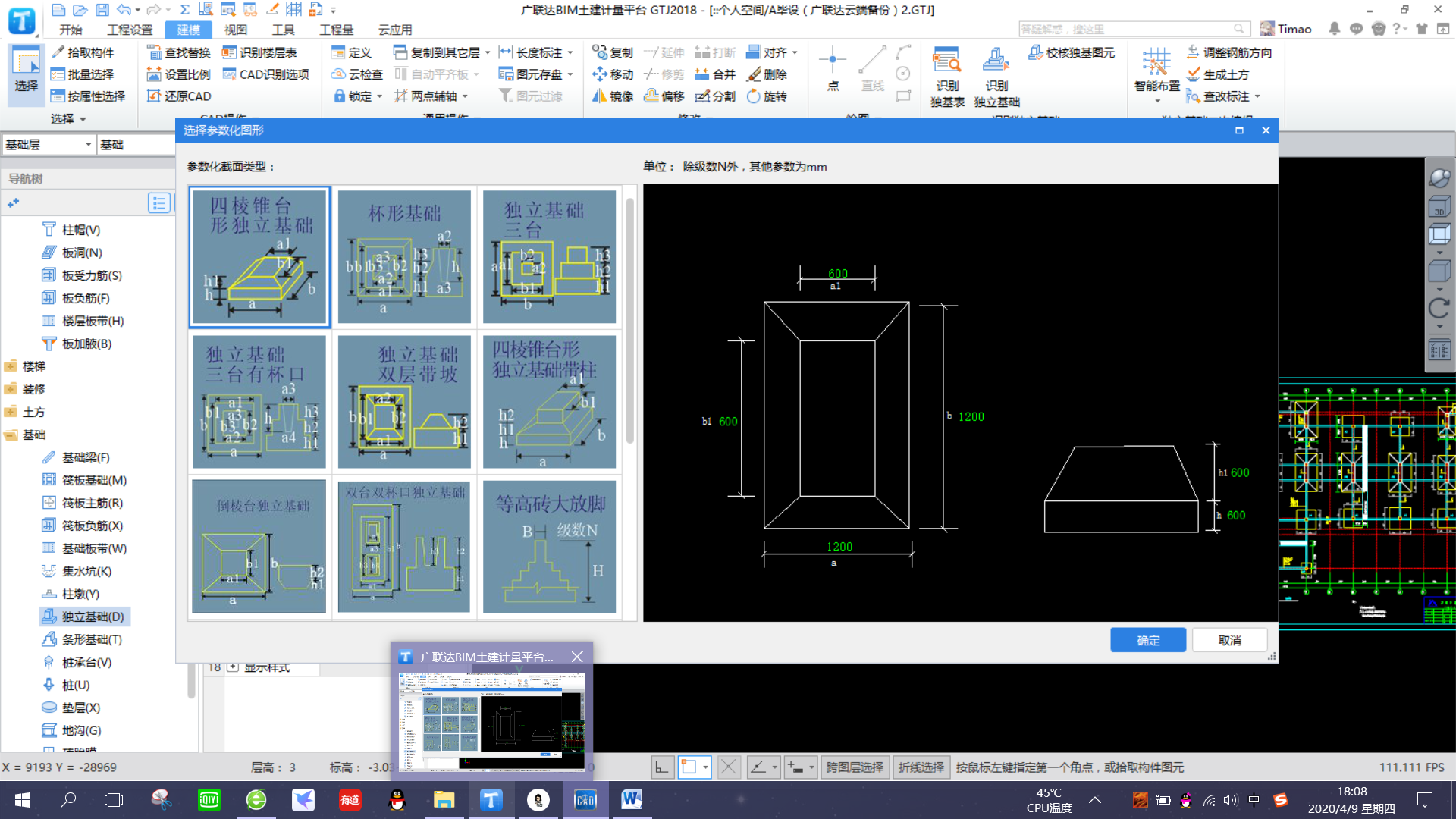The image size is (1456, 819).
Task: Click the 镜像 mirror tool
Action: pyautogui.click(x=613, y=96)
